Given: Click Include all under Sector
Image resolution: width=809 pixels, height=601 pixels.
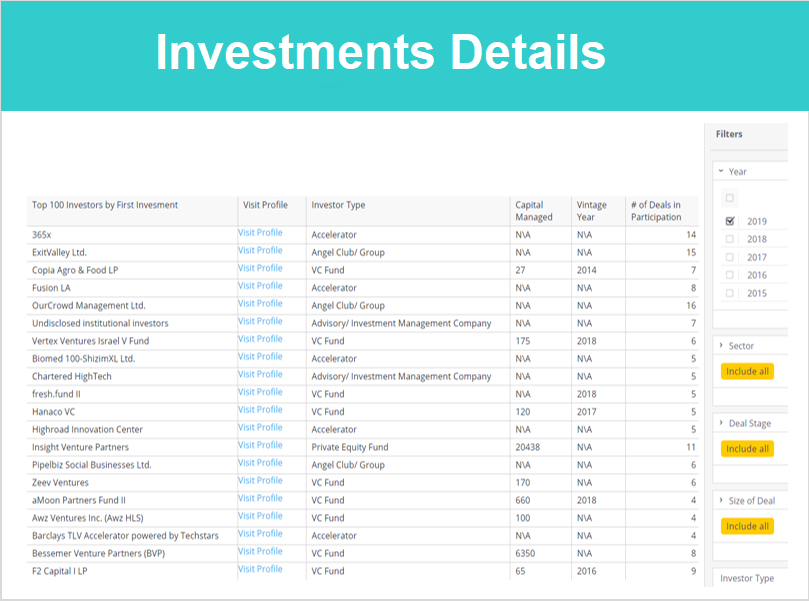Looking at the screenshot, I should (747, 371).
